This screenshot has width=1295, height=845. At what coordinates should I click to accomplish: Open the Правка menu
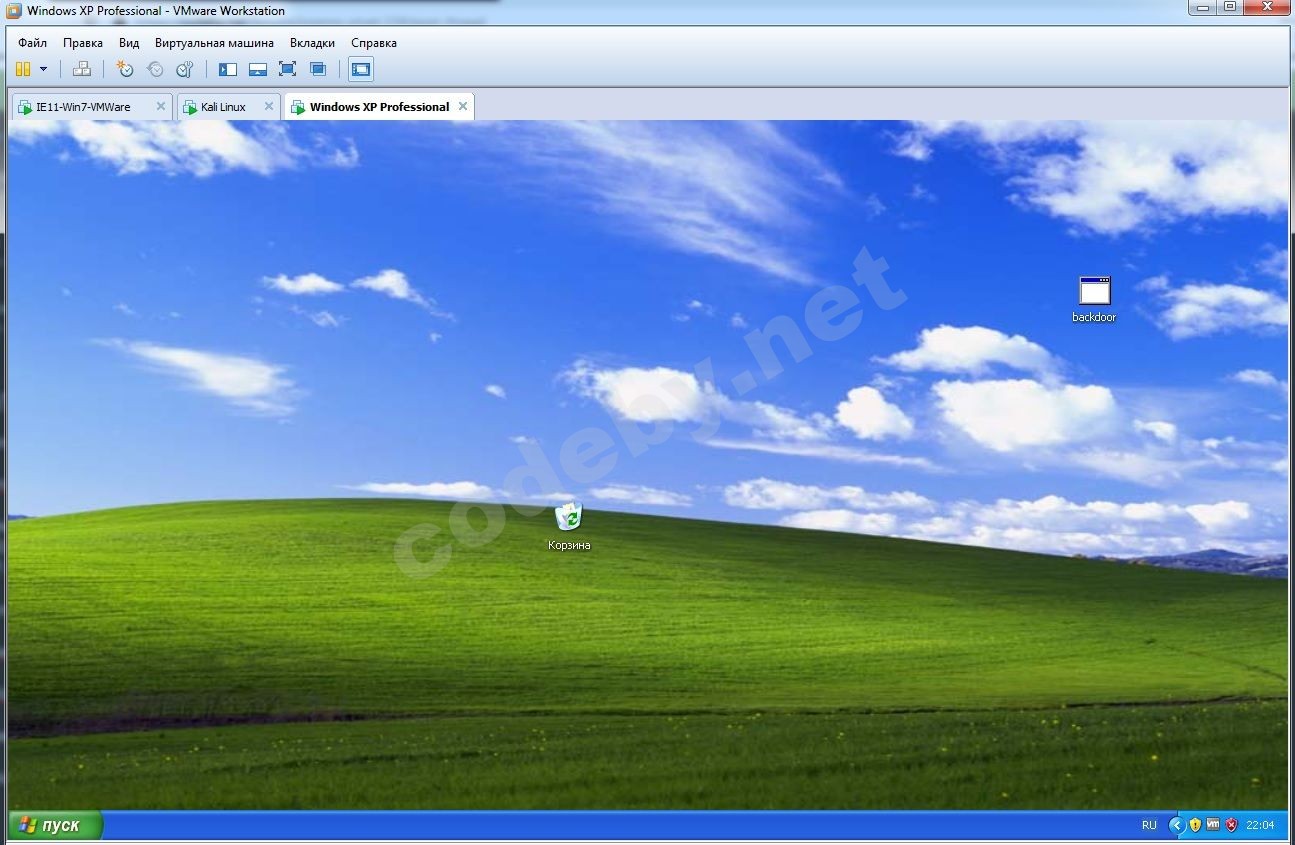click(83, 43)
